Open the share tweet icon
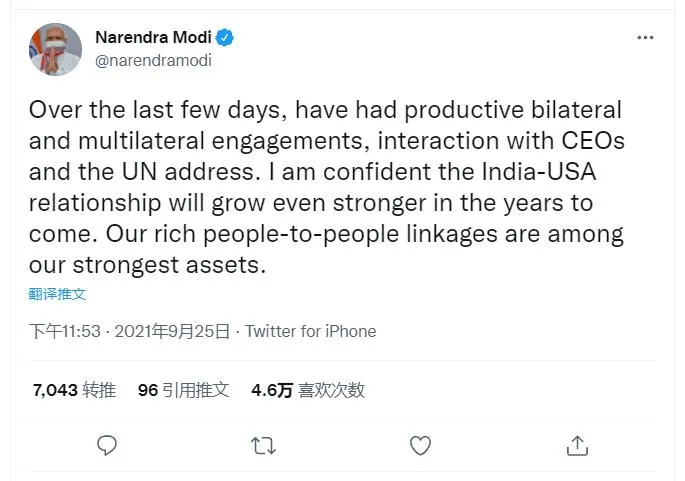Image resolution: width=685 pixels, height=481 pixels. [x=577, y=445]
